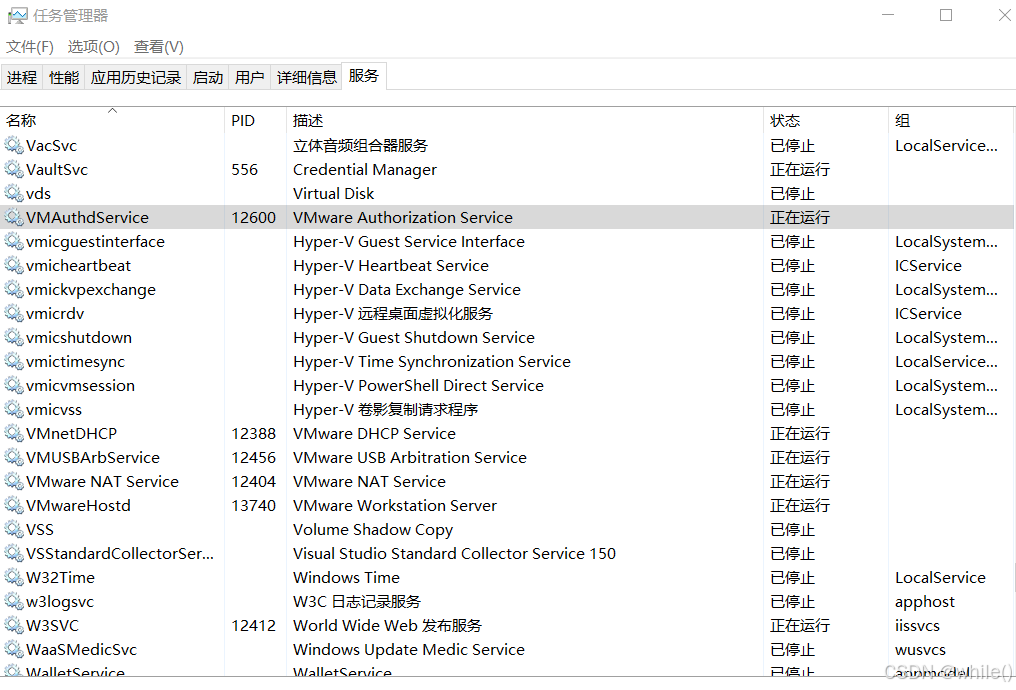Viewport: 1016px width, 690px height.
Task: Open the 选项(O) menu
Action: (93, 46)
